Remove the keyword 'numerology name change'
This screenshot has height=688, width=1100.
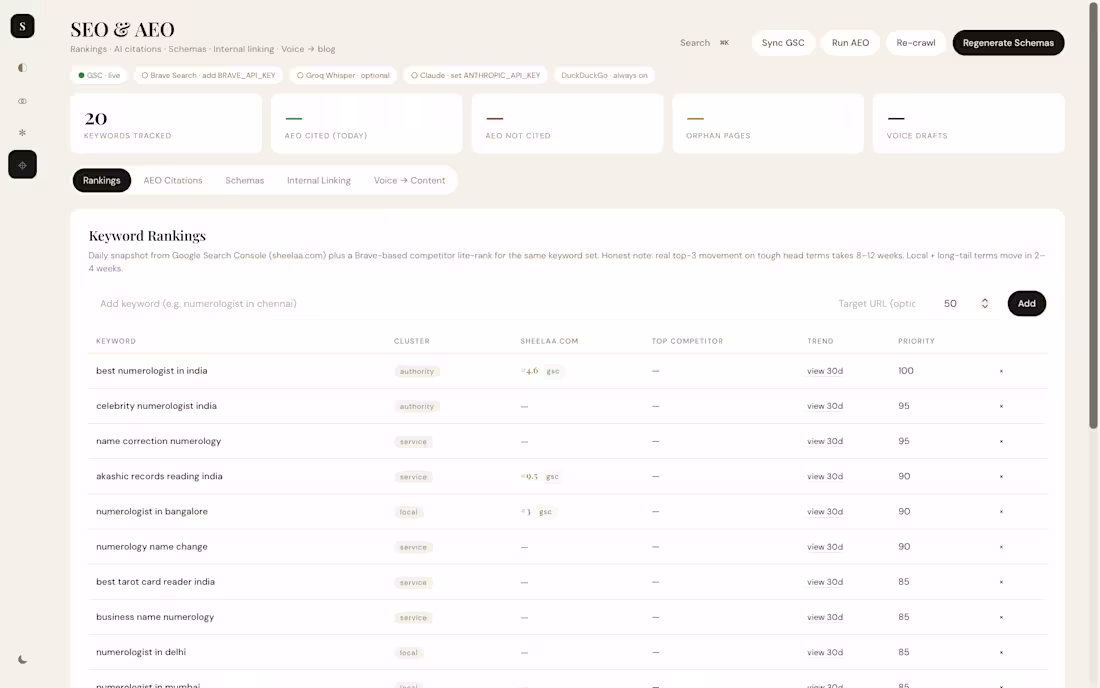(1001, 546)
